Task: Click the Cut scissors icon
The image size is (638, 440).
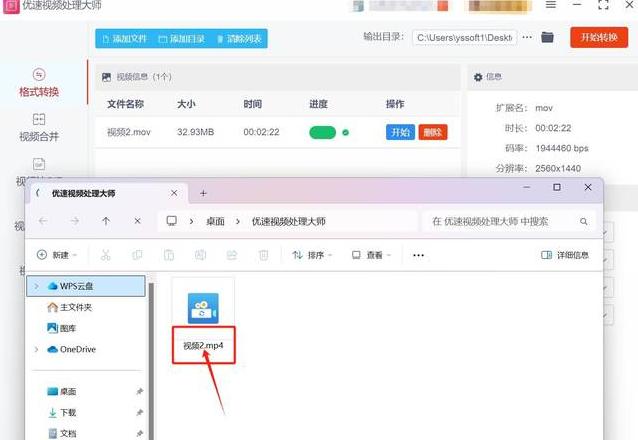Action: click(x=105, y=255)
